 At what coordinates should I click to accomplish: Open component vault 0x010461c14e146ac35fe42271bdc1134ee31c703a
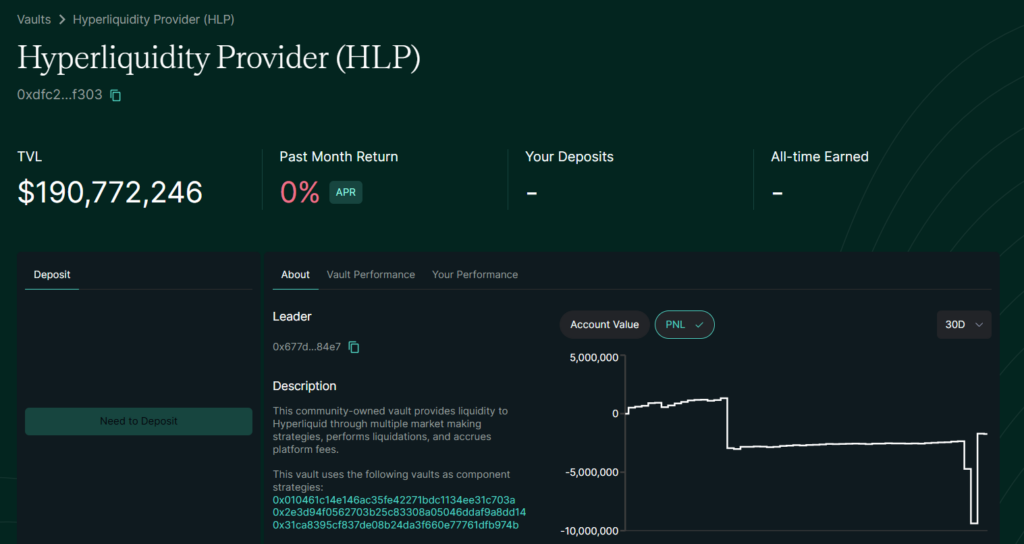coord(394,500)
